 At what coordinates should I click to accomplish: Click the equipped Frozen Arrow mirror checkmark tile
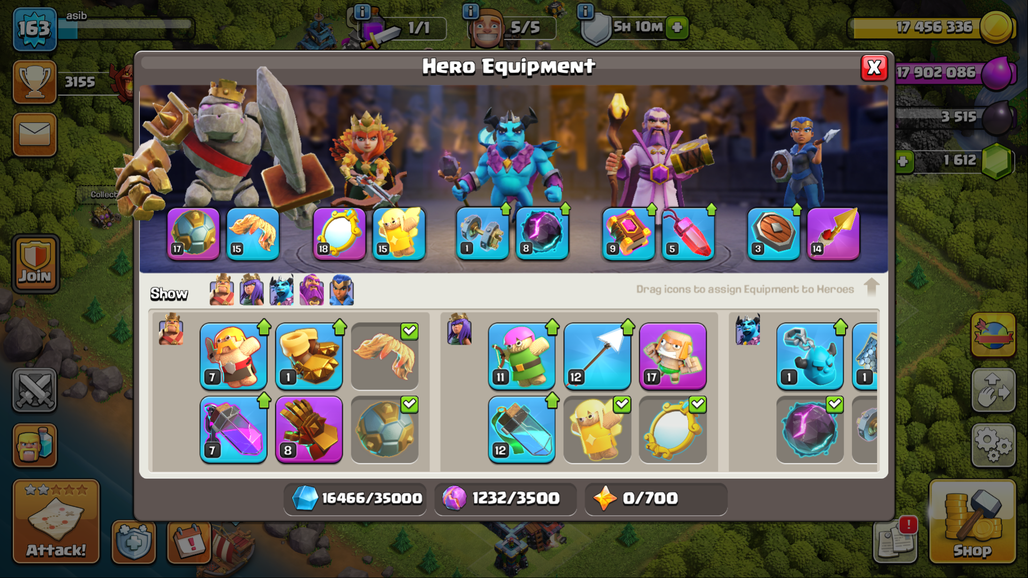click(673, 429)
